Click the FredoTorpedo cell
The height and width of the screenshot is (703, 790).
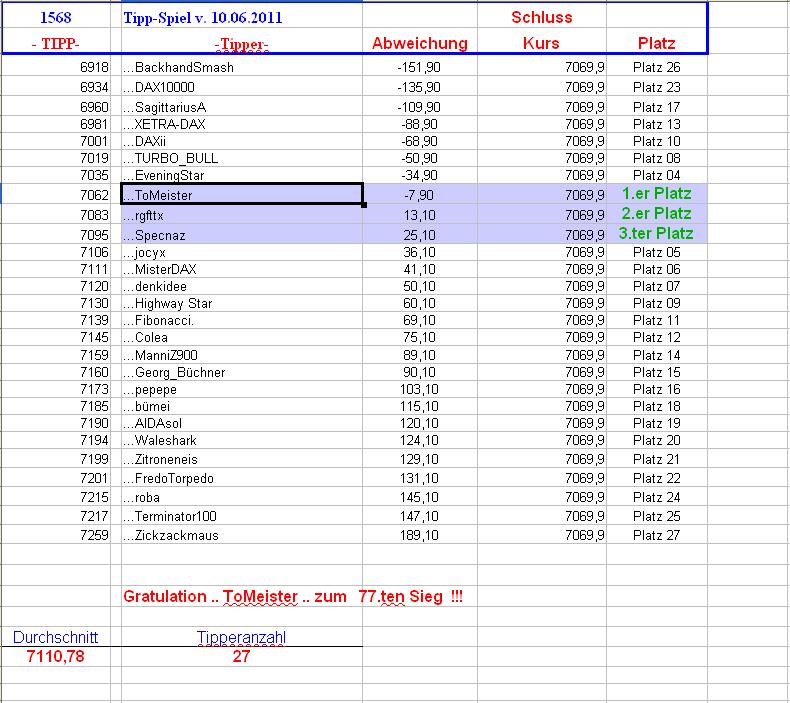[242, 478]
